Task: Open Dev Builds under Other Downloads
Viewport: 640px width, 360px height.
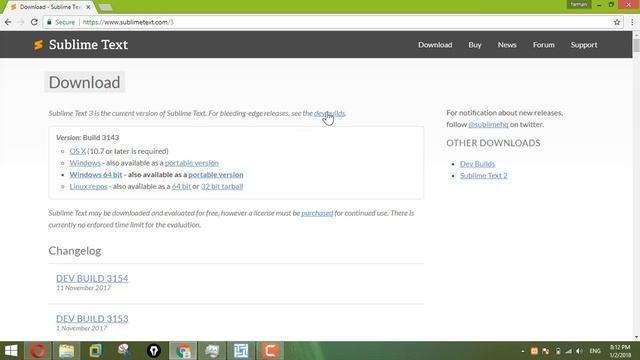Action: 477,164
